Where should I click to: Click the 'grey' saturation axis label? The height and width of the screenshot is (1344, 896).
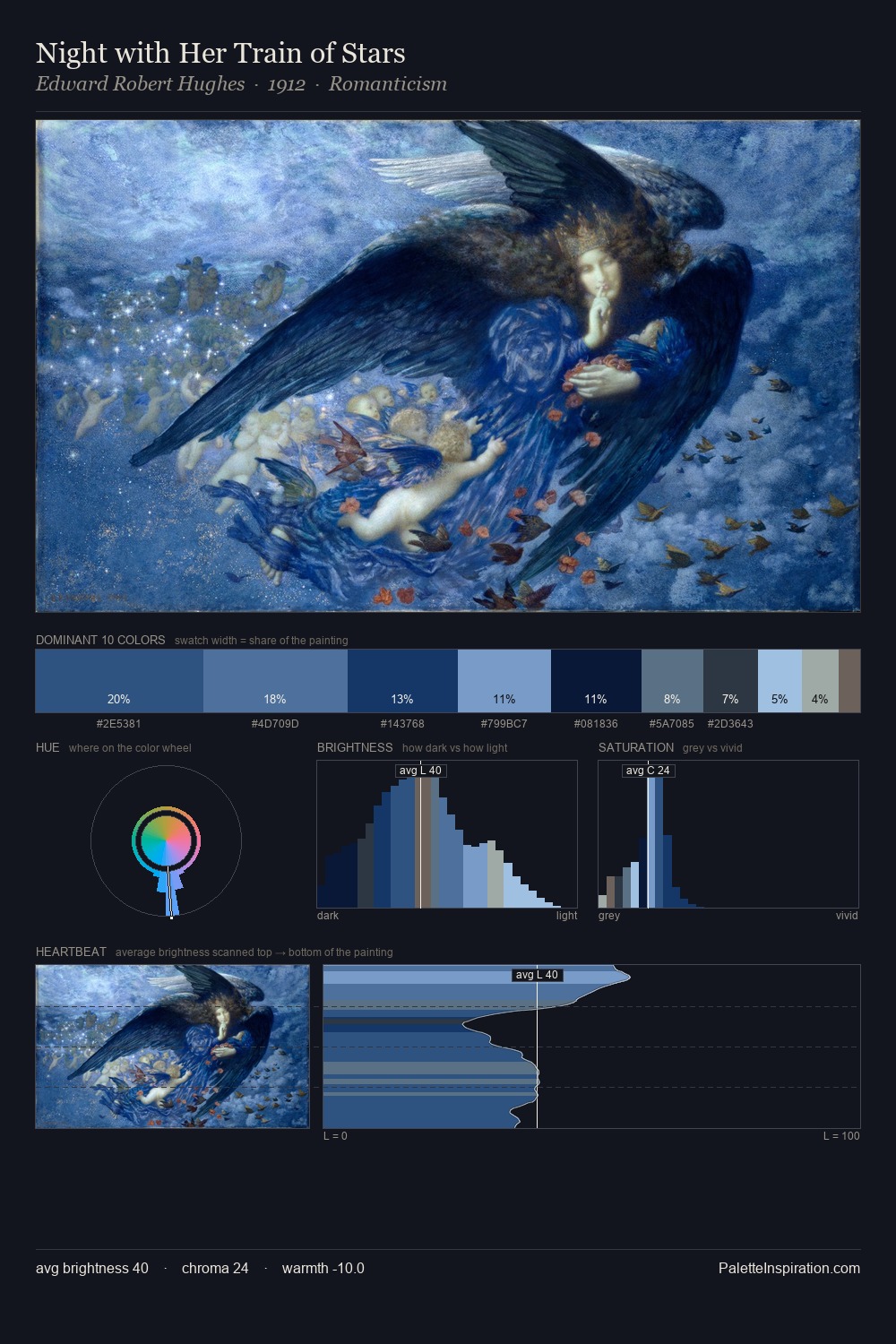pyautogui.click(x=609, y=916)
